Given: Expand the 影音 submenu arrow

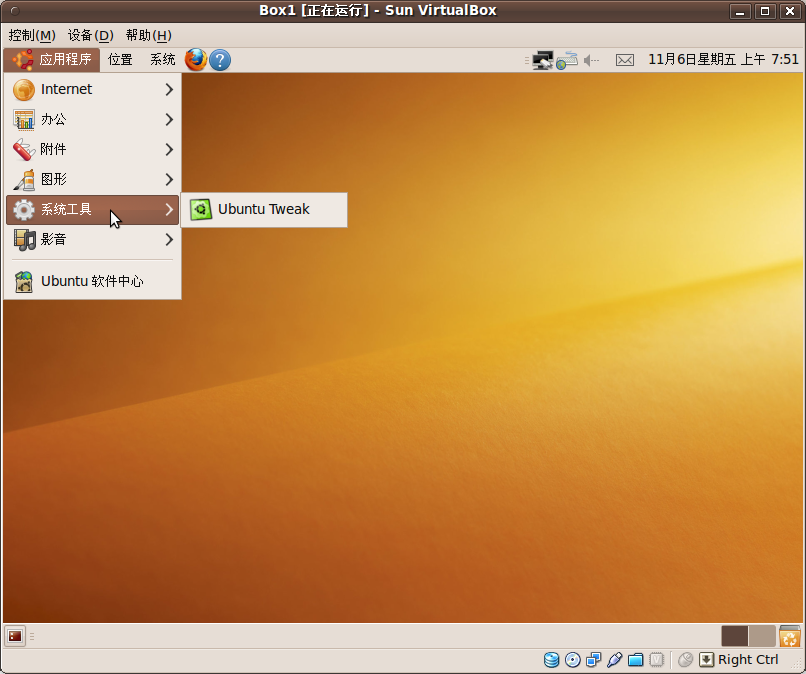Looking at the screenshot, I should coord(169,240).
